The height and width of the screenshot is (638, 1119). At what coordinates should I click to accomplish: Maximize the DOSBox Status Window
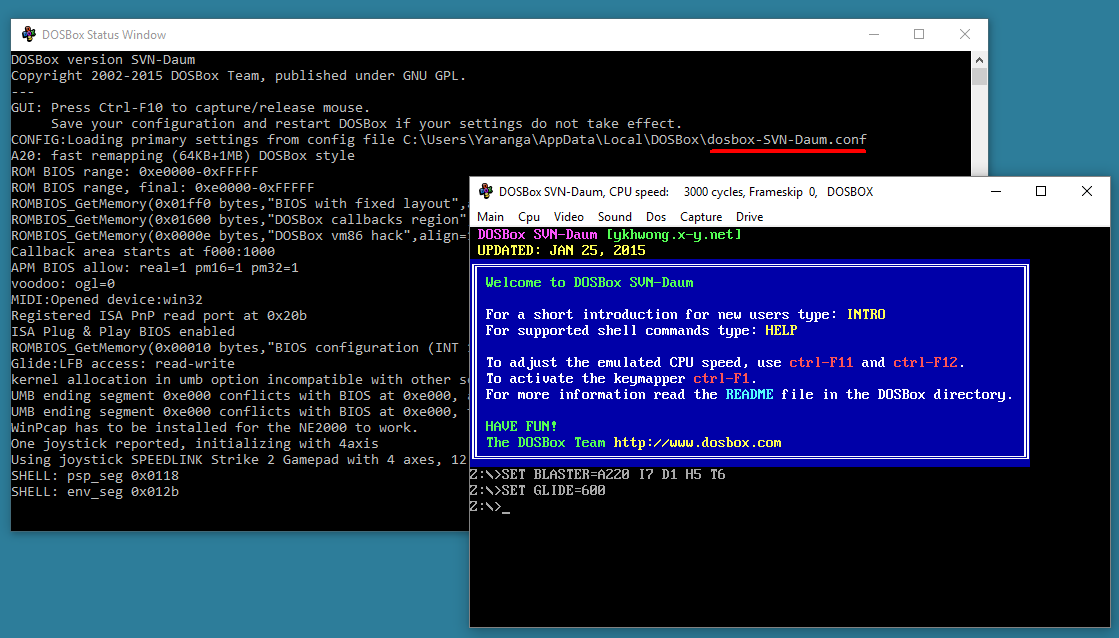pyautogui.click(x=919, y=34)
